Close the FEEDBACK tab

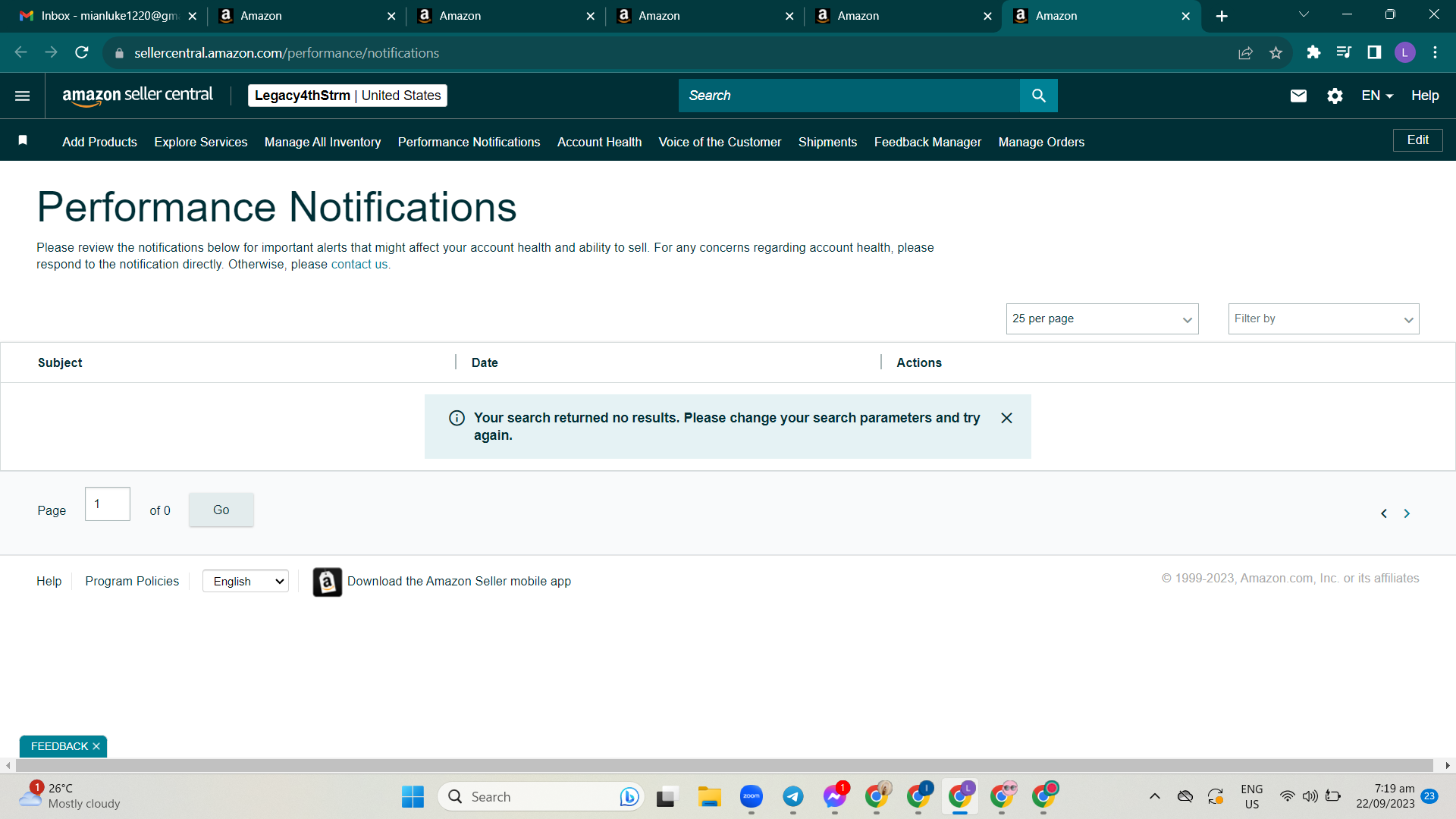(96, 746)
